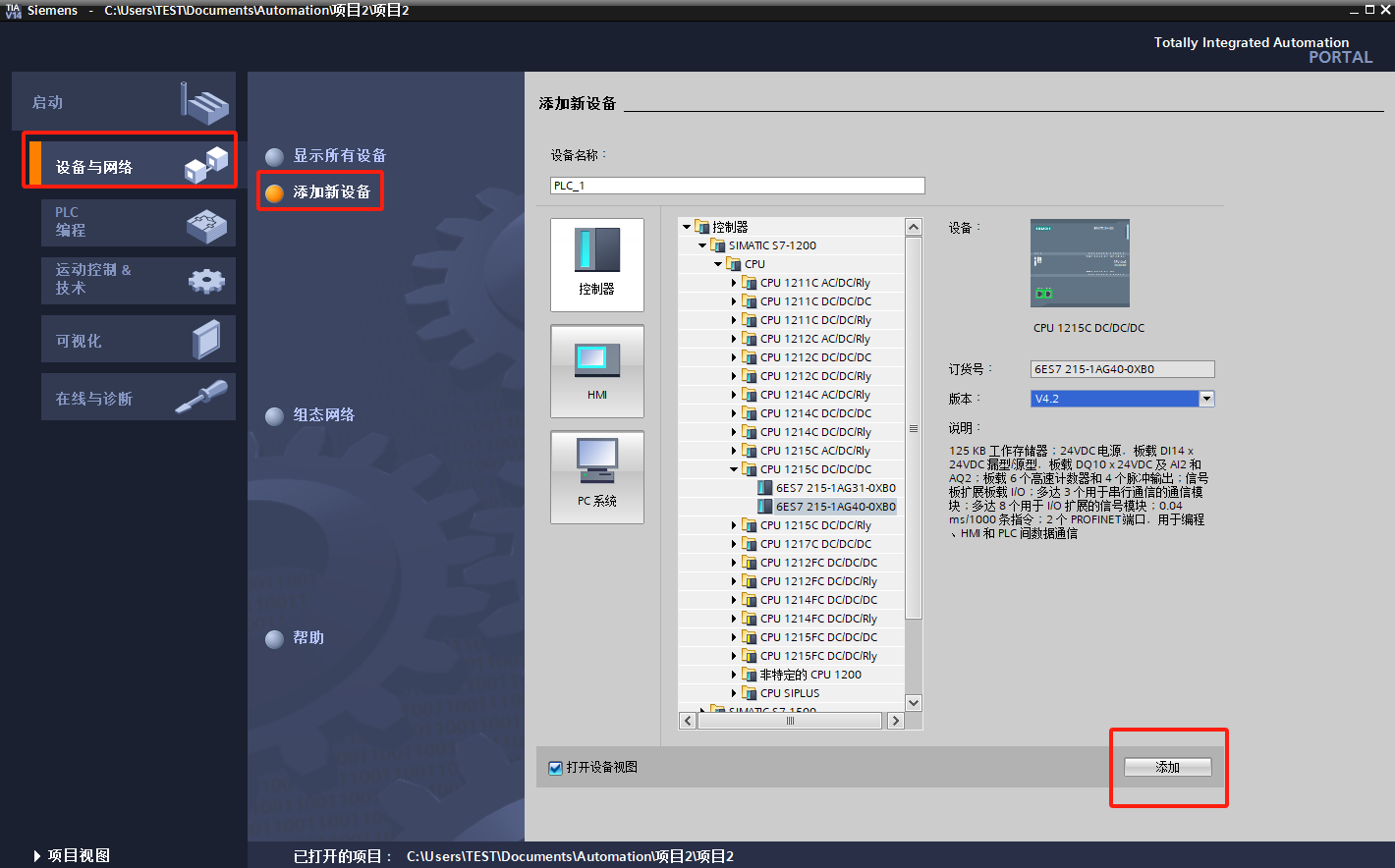This screenshot has height=868, width=1395.
Task: Expand CPU 1215FC DC/DC/Rly node
Action: (x=734, y=656)
